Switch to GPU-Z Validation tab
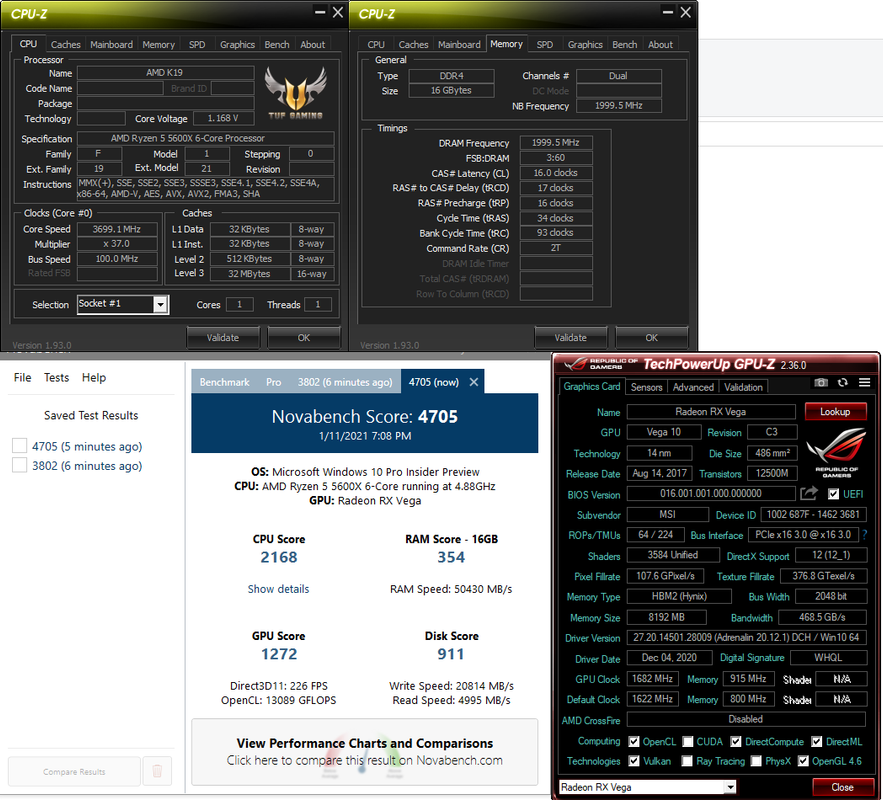This screenshot has height=800, width=883. click(x=743, y=387)
